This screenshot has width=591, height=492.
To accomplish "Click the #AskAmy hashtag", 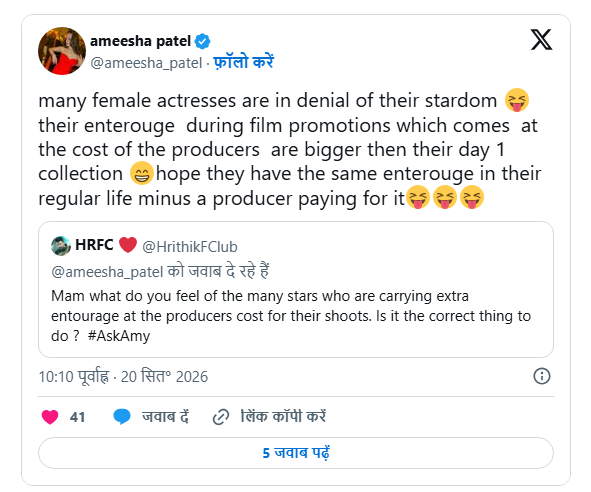I will point(119,336).
